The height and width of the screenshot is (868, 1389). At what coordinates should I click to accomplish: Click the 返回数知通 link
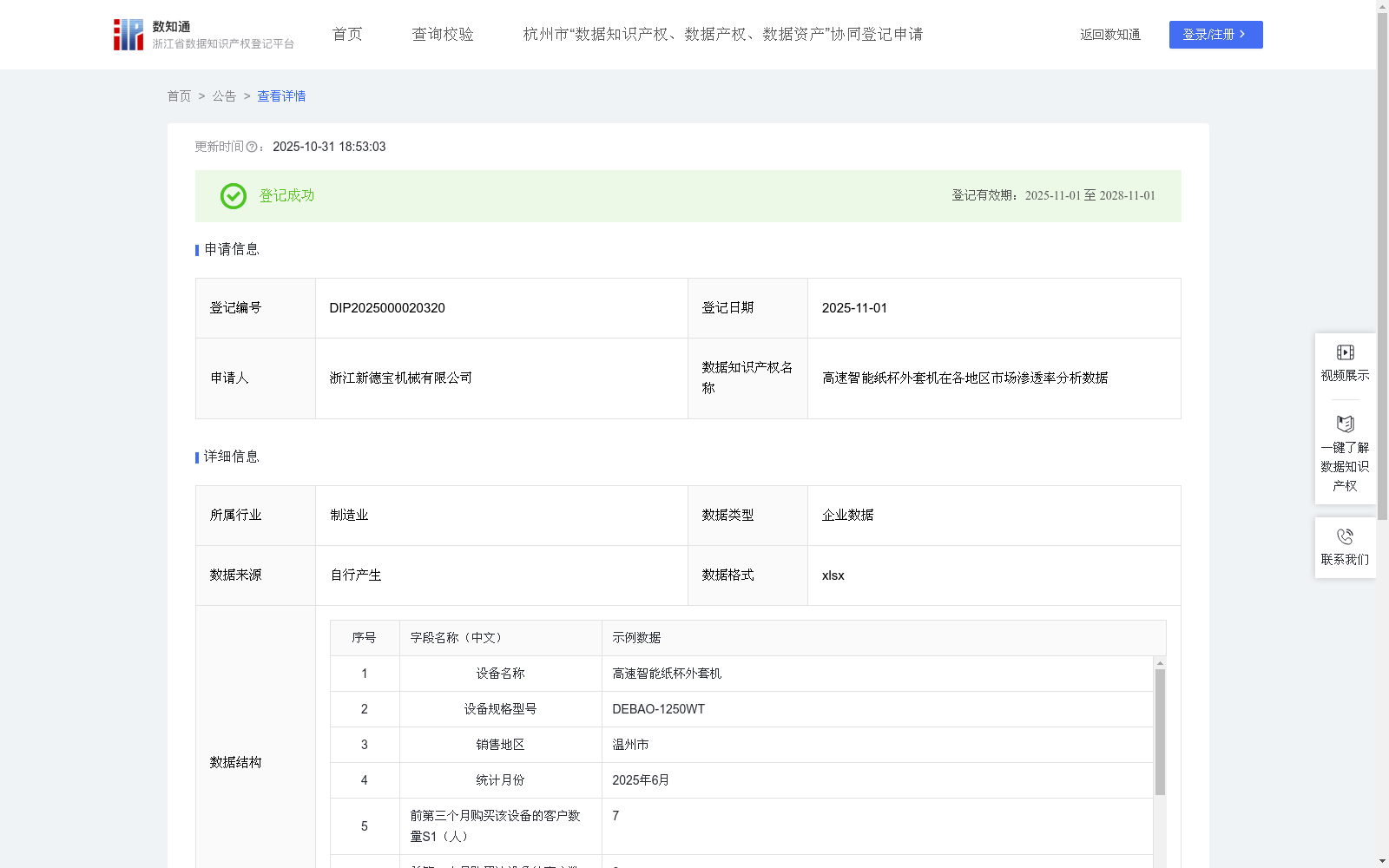[x=1110, y=35]
